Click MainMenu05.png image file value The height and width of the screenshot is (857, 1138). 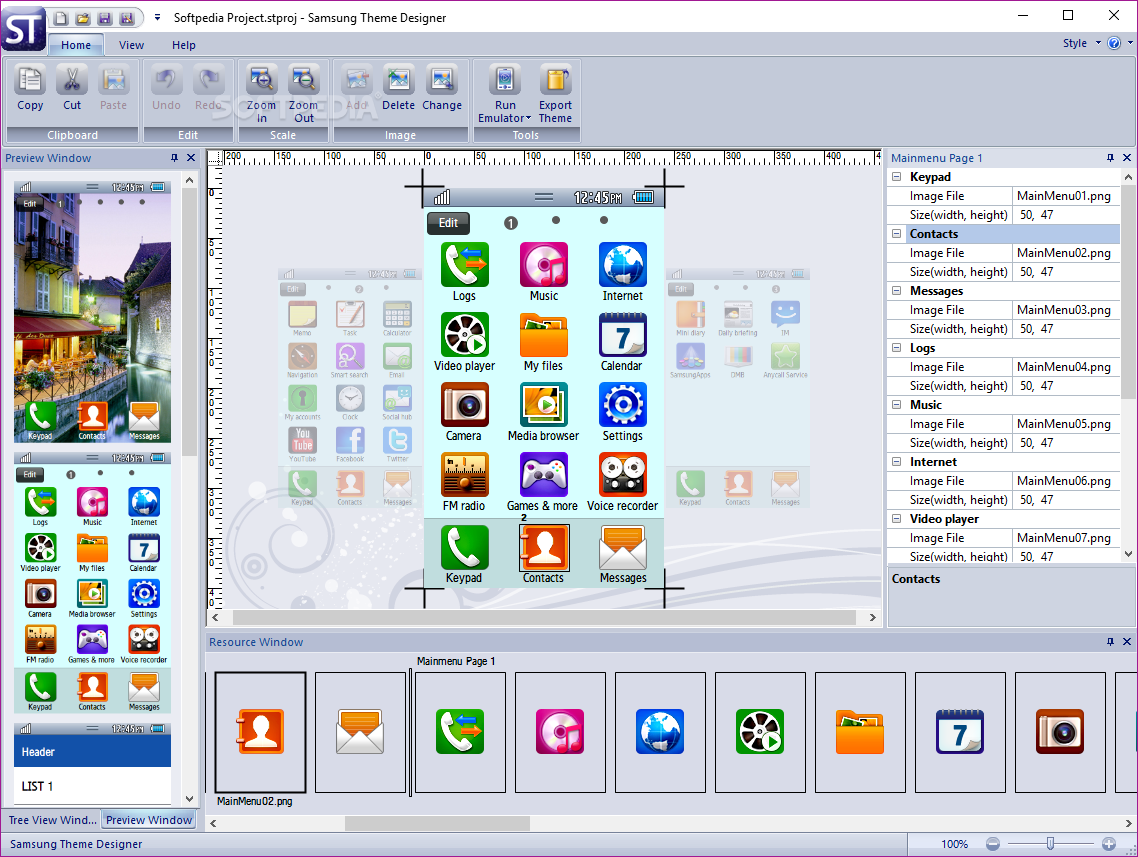(x=1065, y=423)
